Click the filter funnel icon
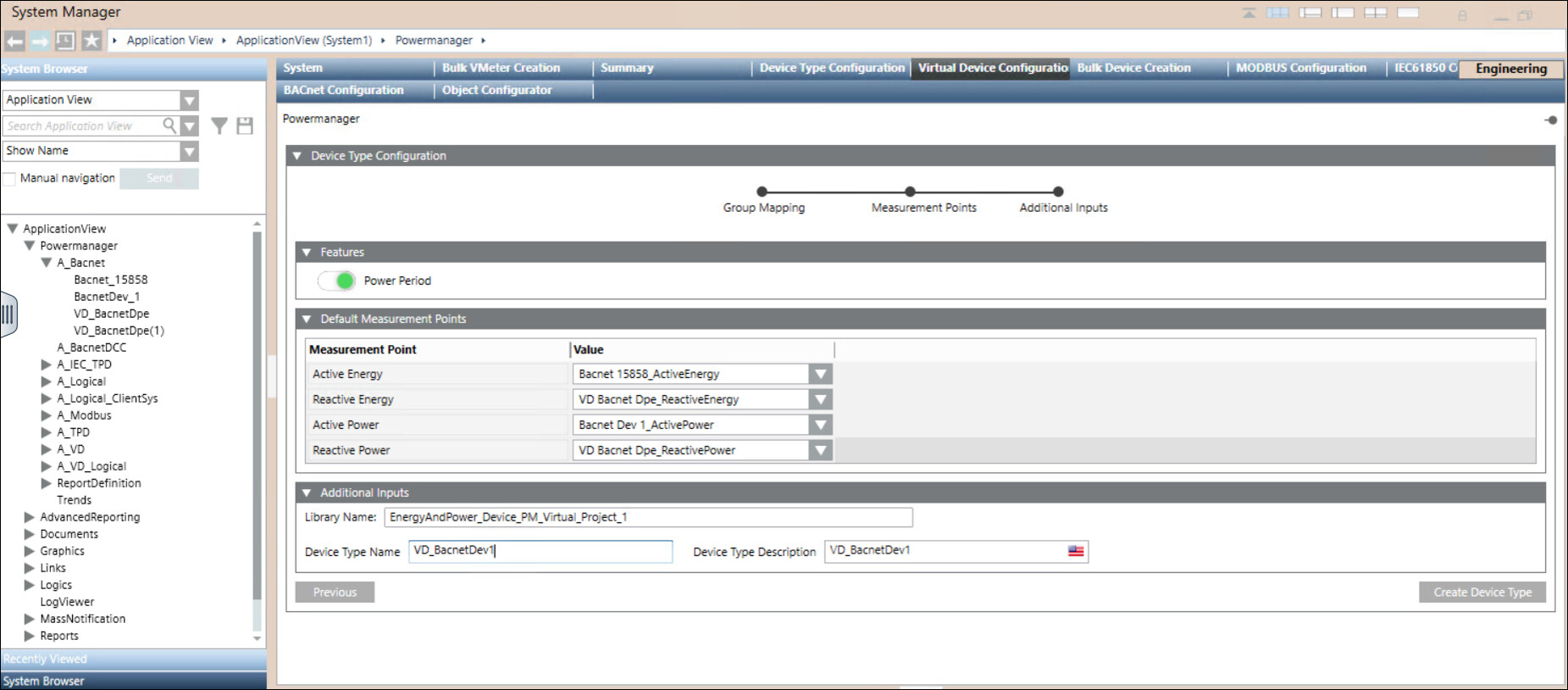The image size is (1568, 690). pos(219,126)
